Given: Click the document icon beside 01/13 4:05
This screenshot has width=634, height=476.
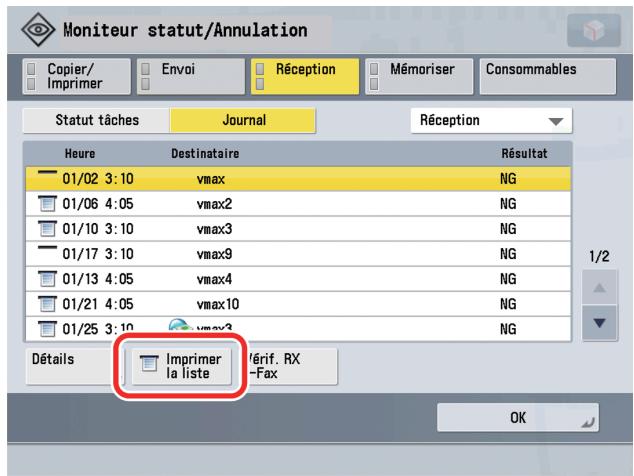Looking at the screenshot, I should pyautogui.click(x=47, y=279).
